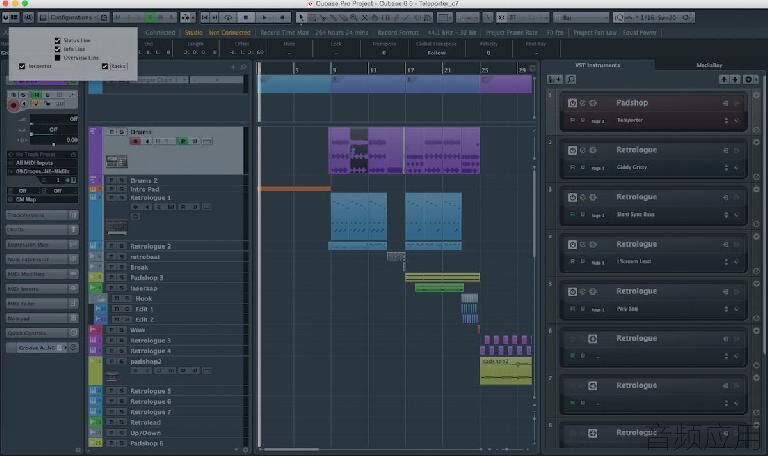Select the Object Selection arrow tool

(301, 18)
